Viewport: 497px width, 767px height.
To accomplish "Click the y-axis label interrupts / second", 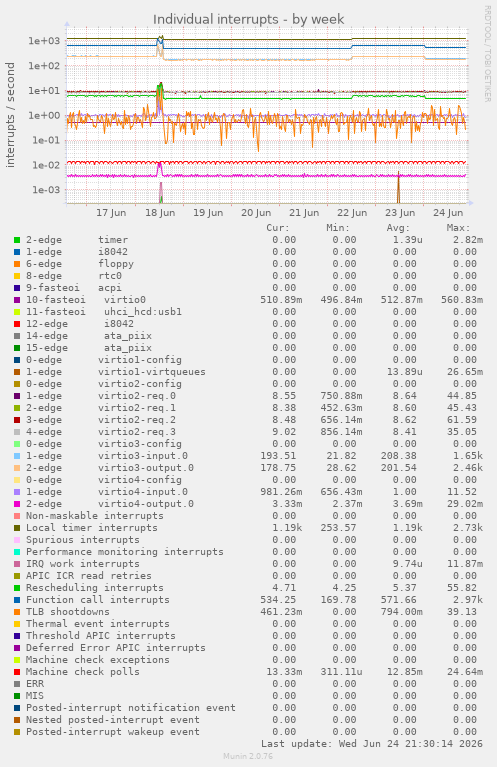I will pos(10,115).
